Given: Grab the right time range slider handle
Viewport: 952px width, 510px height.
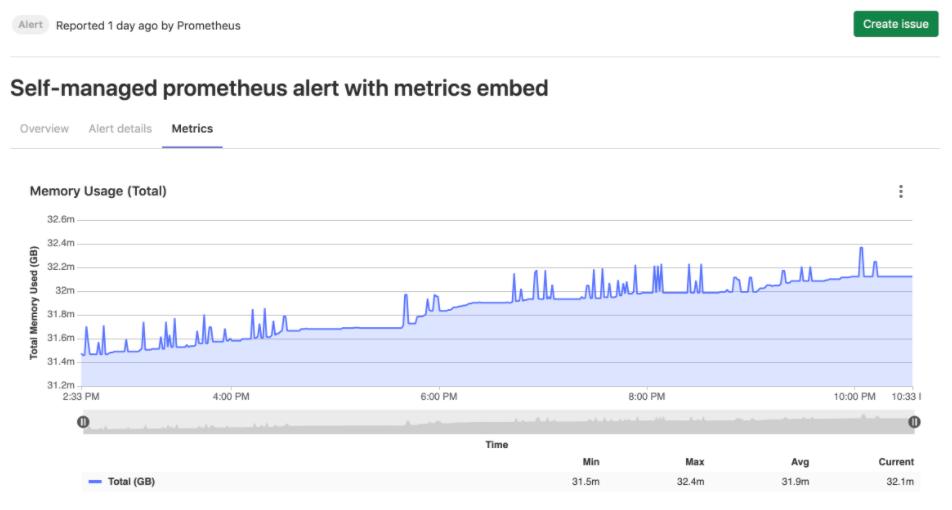Looking at the screenshot, I should coord(914,422).
